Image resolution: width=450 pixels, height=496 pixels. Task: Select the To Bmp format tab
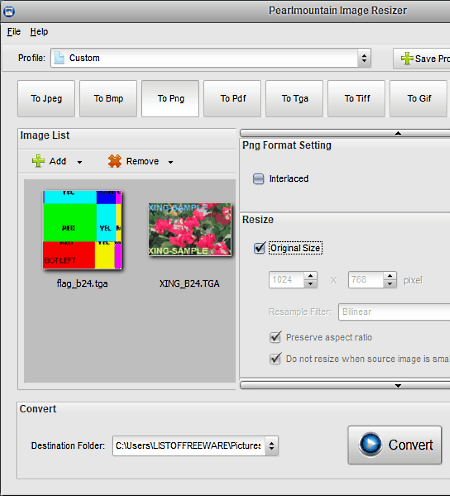tap(108, 98)
